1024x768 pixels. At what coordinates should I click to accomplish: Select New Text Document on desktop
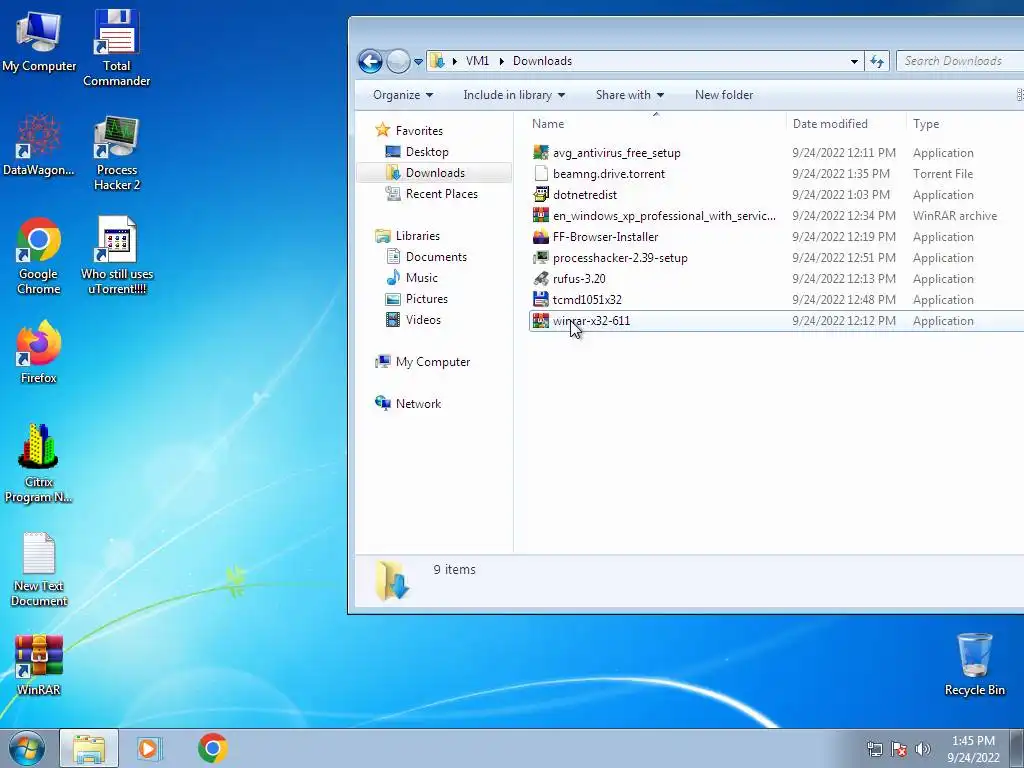[39, 569]
